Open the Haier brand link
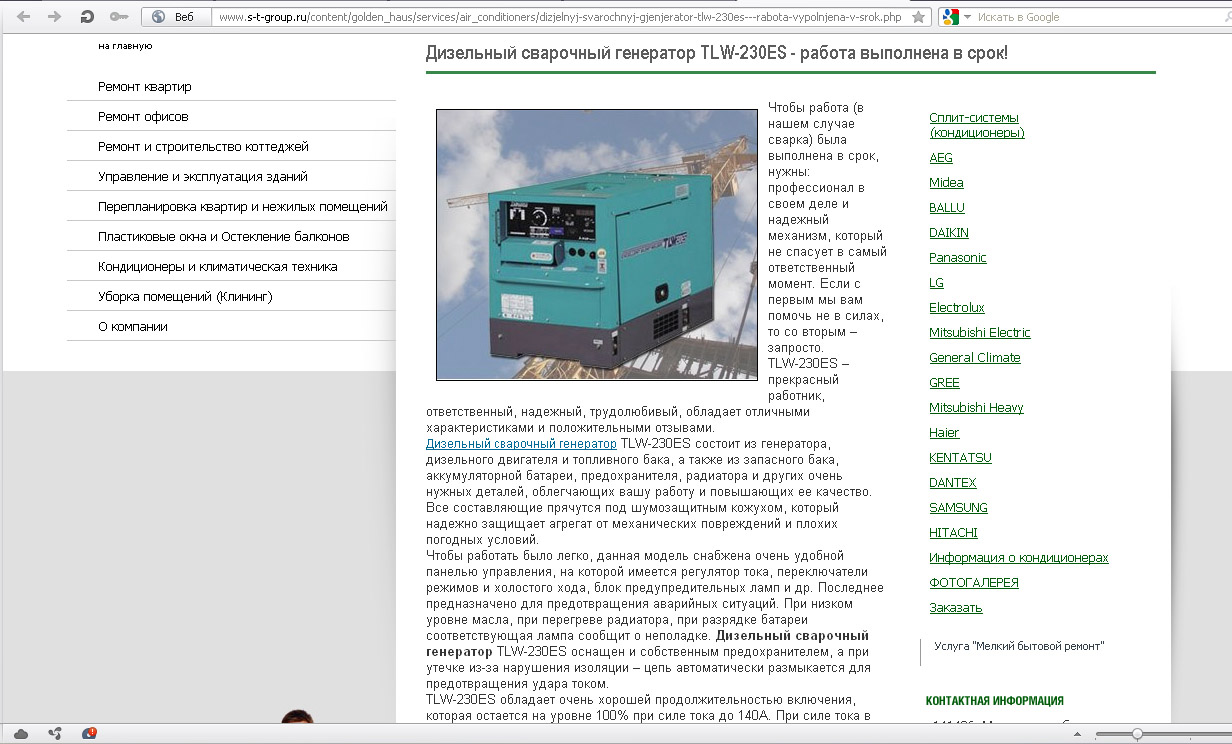 pyautogui.click(x=944, y=433)
